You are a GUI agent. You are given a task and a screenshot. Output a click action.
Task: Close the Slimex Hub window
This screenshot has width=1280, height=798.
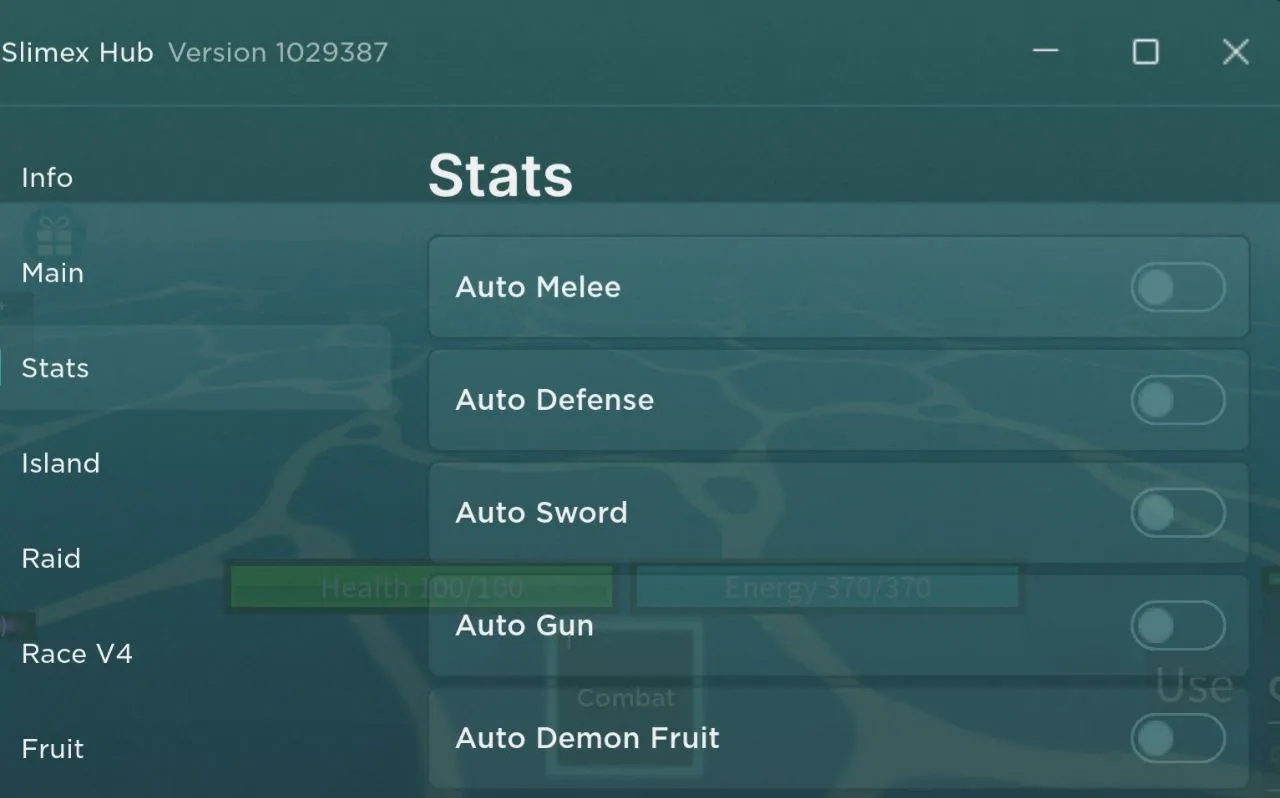tap(1236, 52)
